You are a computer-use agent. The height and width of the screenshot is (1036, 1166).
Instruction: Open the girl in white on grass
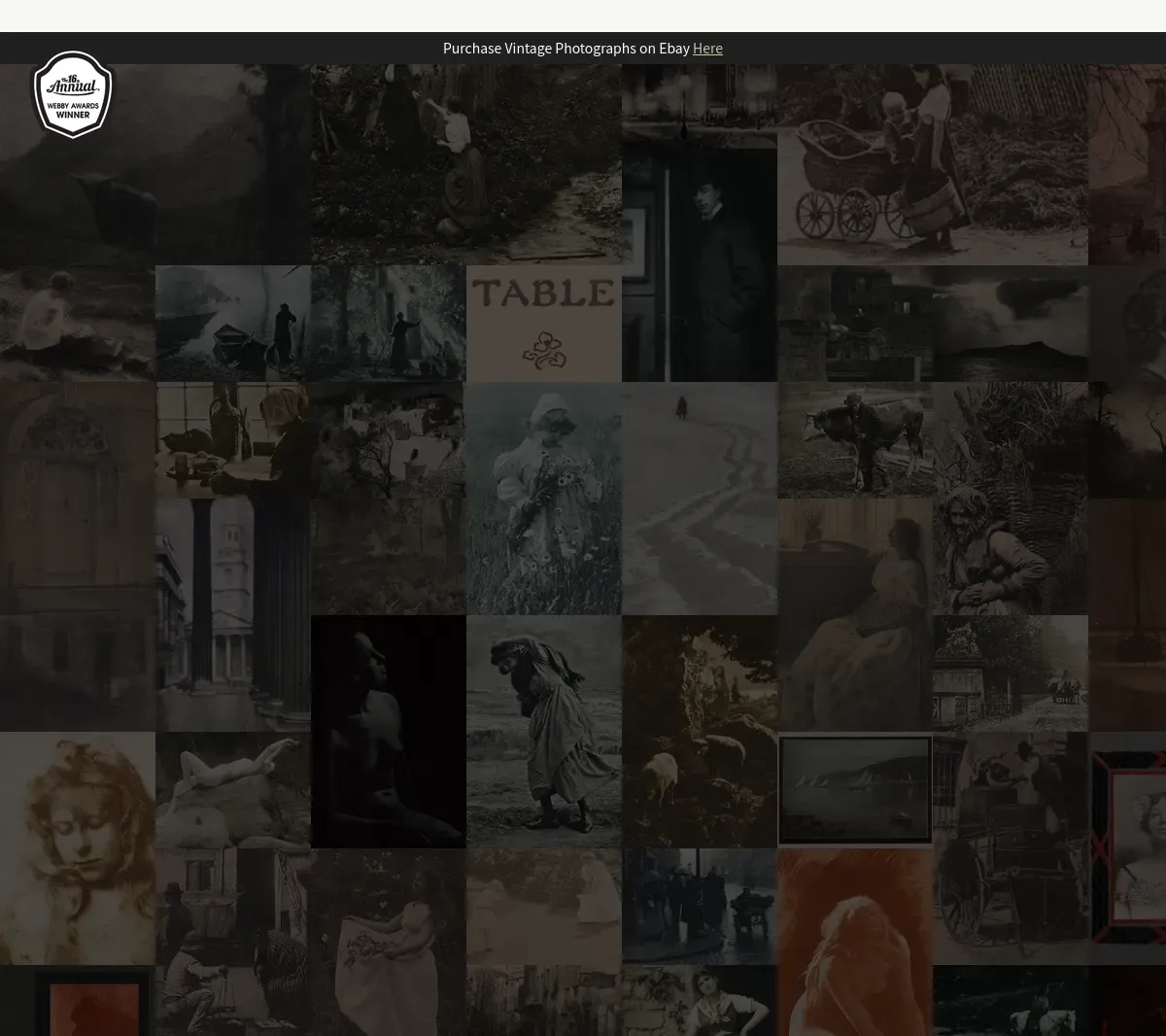click(x=78, y=324)
